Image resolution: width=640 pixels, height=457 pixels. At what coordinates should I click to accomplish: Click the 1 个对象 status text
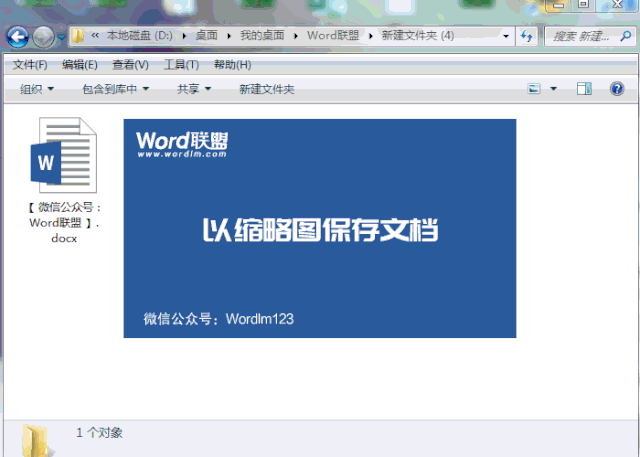click(99, 433)
